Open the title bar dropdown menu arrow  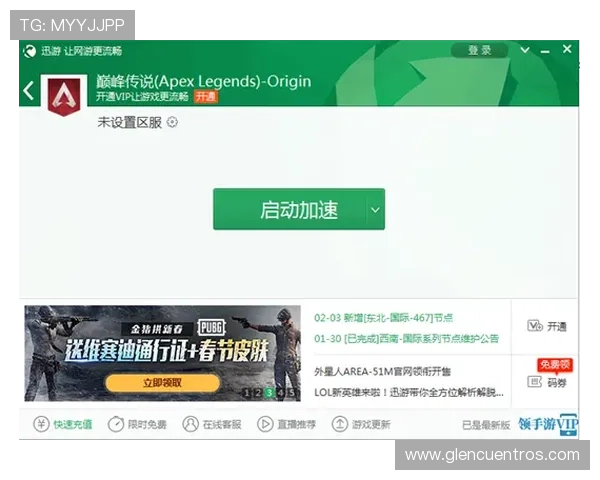click(525, 50)
